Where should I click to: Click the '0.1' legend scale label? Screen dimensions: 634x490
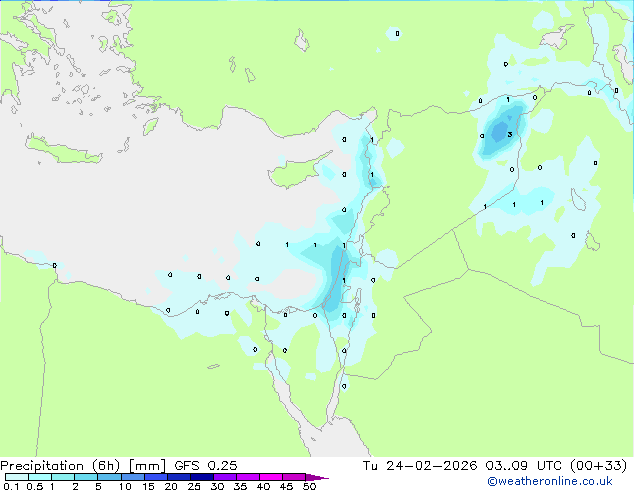[x=11, y=486]
